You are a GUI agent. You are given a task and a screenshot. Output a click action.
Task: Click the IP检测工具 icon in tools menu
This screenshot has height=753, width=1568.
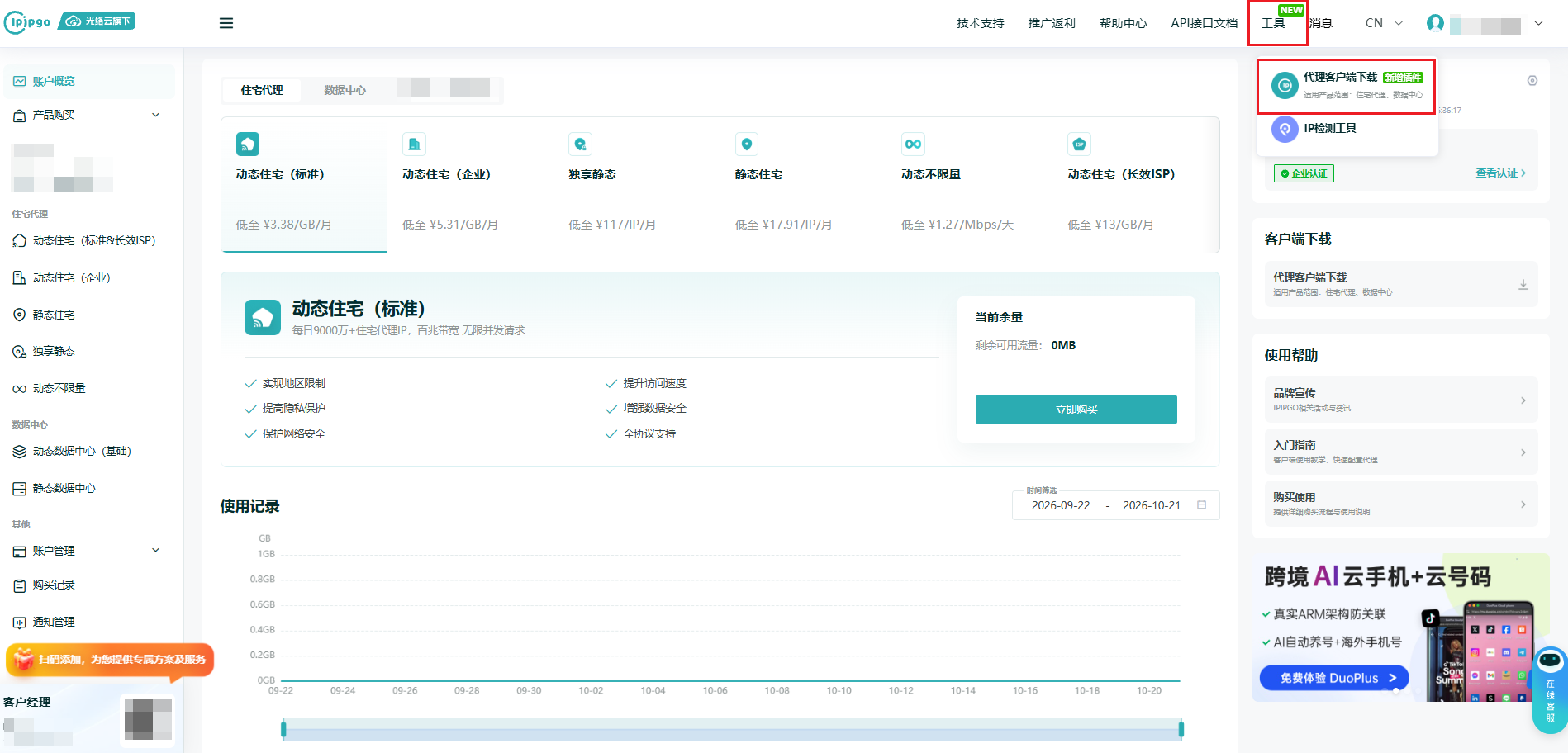(1285, 129)
